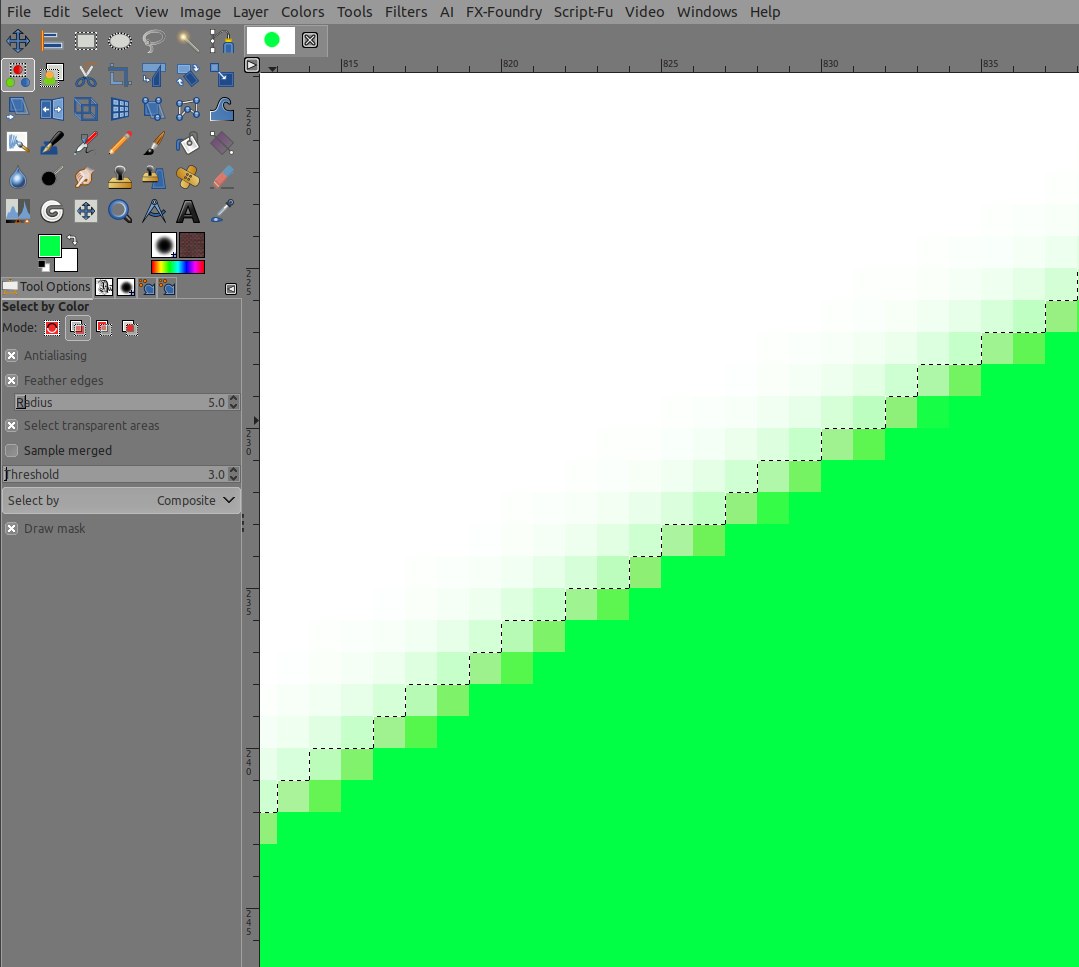Choose the Rectangle Select tool
This screenshot has width=1079, height=967.
[x=85, y=41]
